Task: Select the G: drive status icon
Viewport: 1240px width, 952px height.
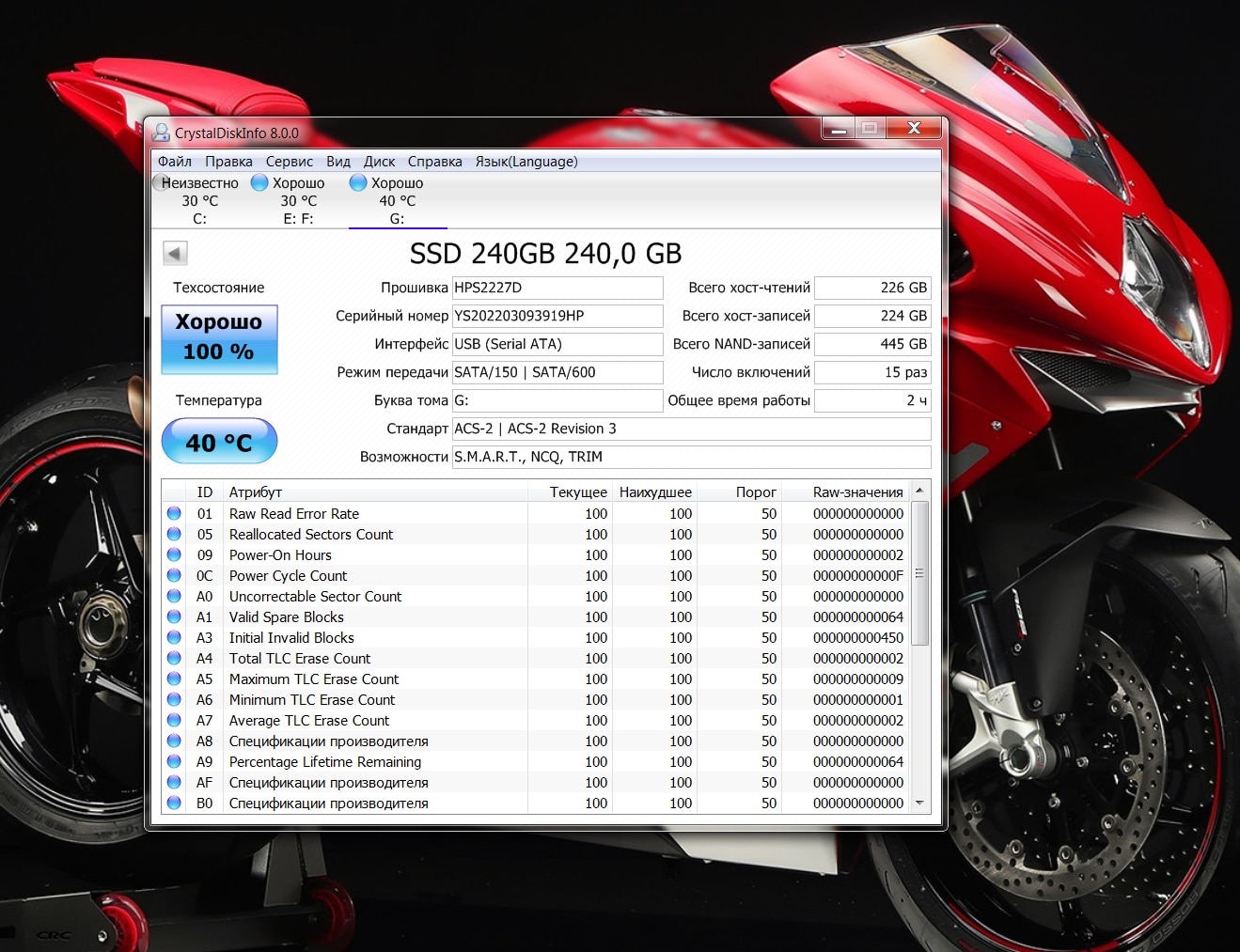Action: coord(358,182)
